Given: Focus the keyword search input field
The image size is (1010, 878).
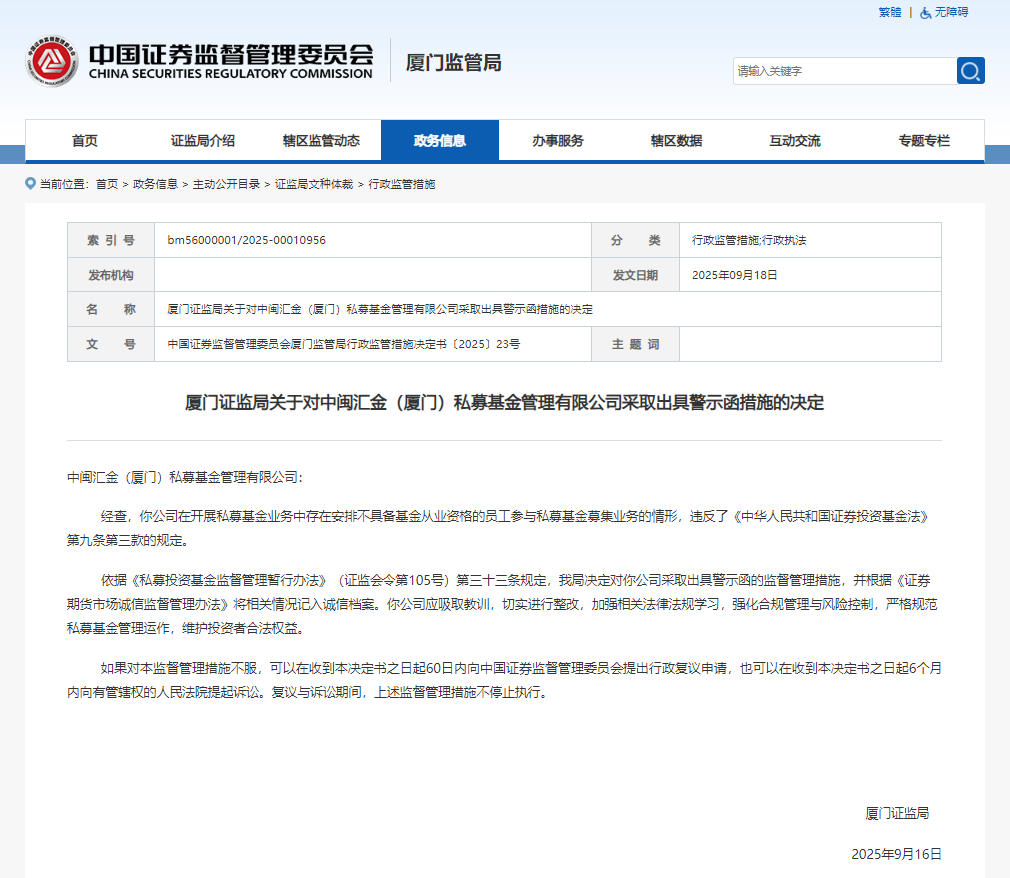Looking at the screenshot, I should [x=844, y=71].
